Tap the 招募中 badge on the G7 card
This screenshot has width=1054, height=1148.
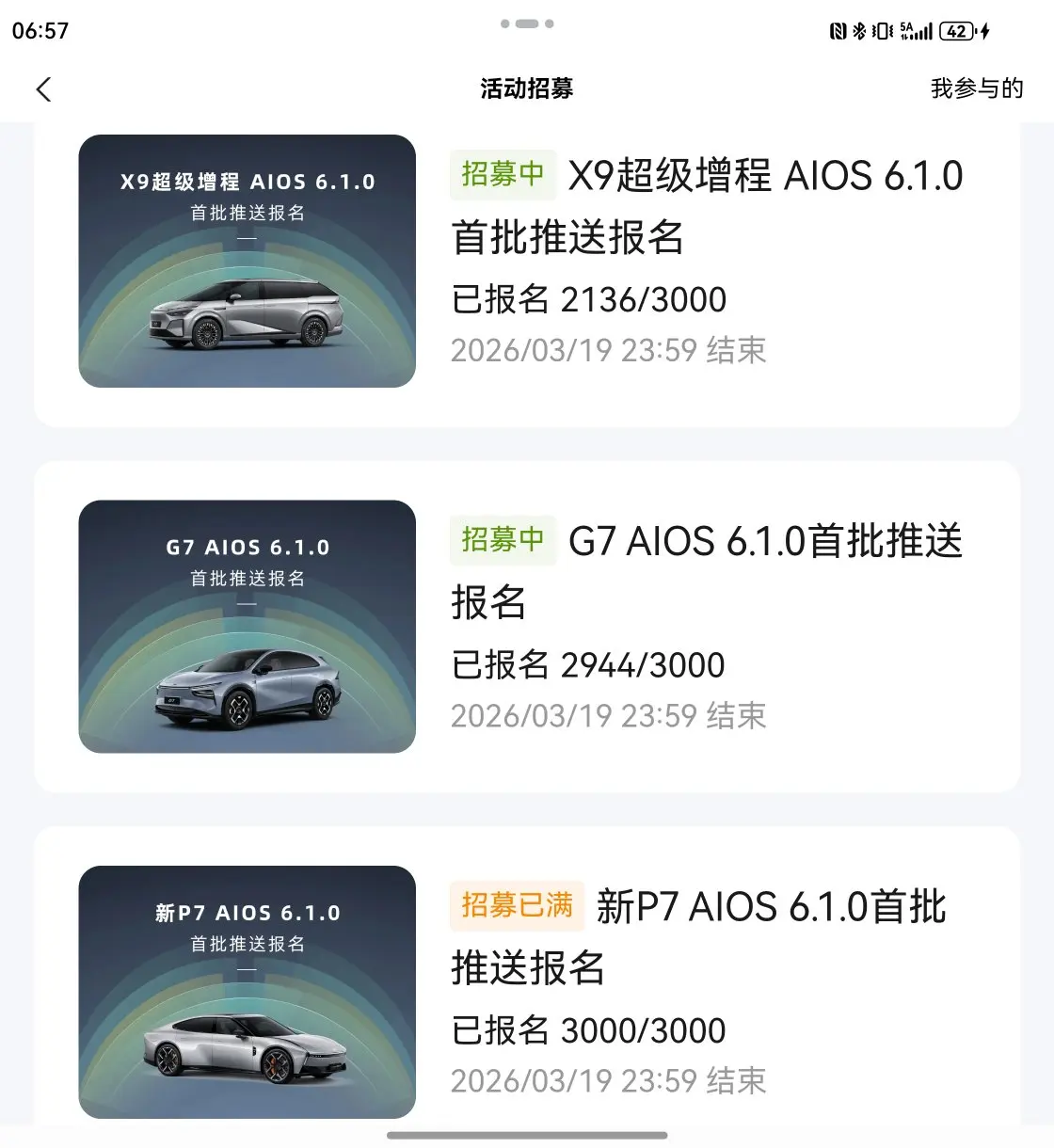[503, 540]
